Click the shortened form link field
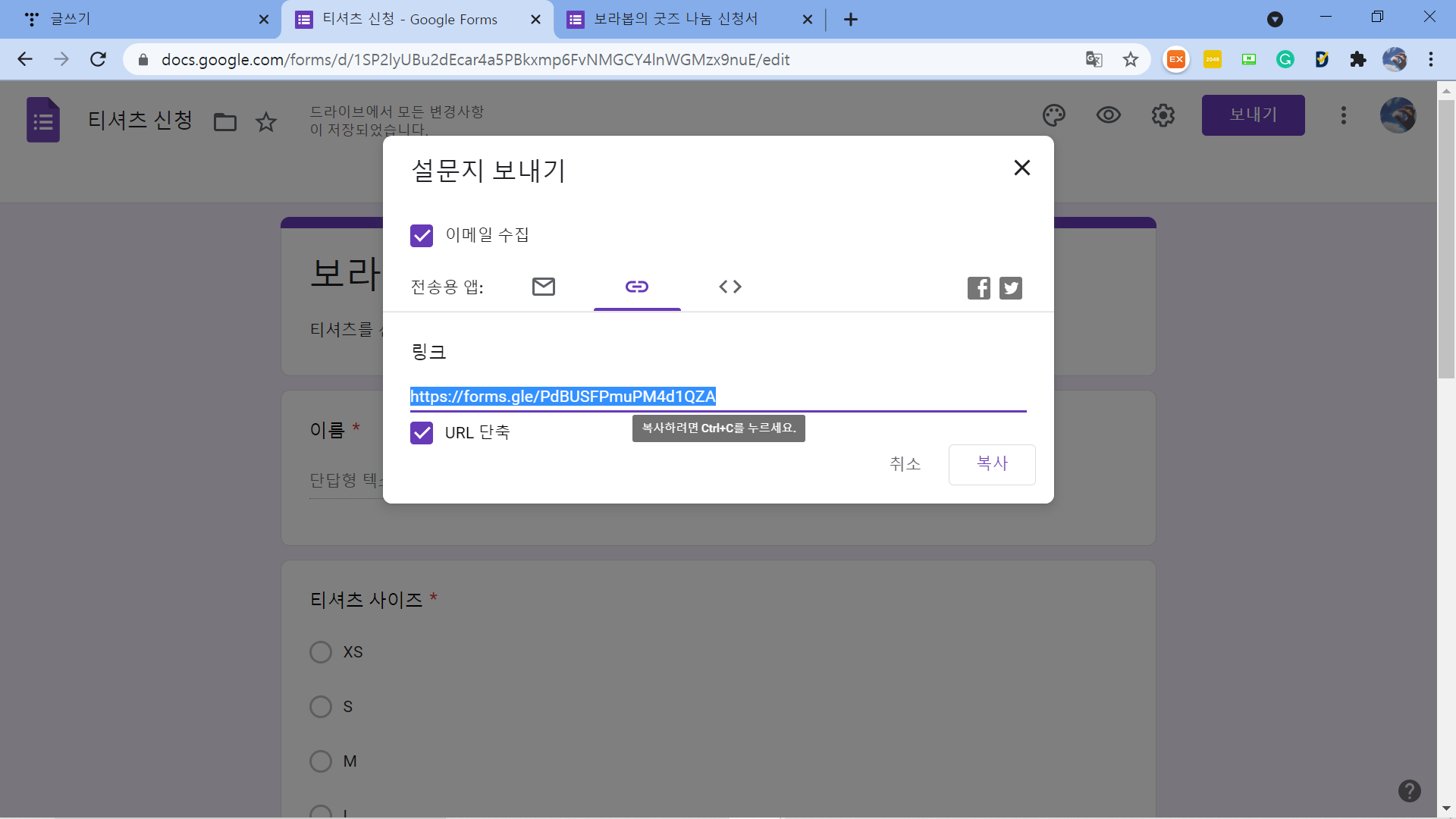Viewport: 1456px width, 819px height. 717,397
